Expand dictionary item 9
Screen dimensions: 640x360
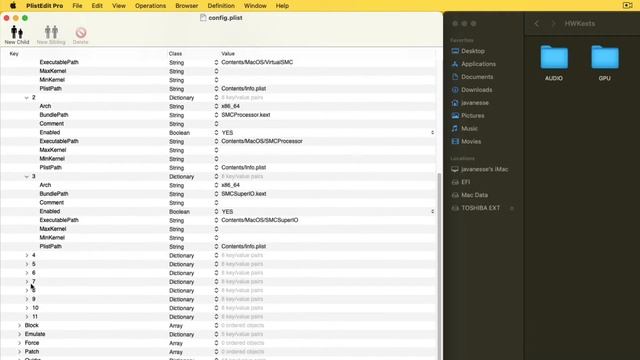[x=27, y=299]
